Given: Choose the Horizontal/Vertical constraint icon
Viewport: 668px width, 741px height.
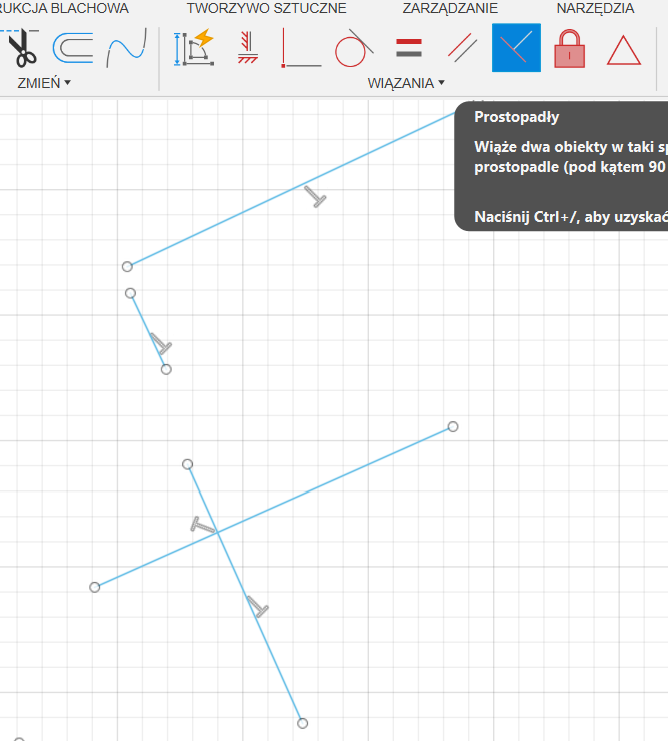Looking at the screenshot, I should 300,48.
